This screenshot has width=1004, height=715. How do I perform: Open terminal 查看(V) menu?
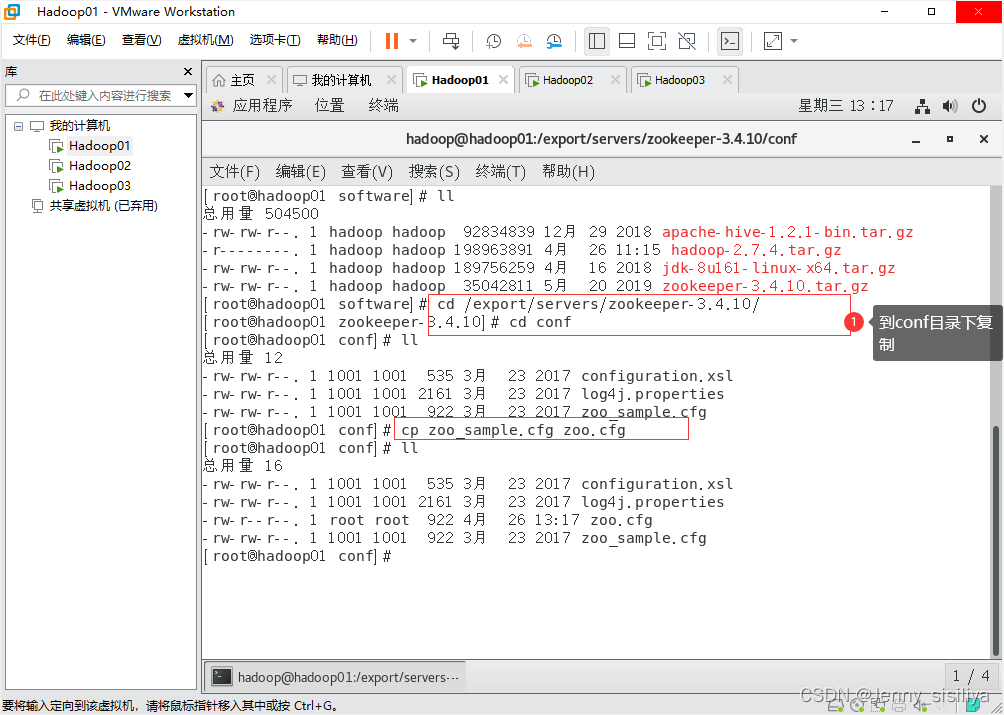367,172
